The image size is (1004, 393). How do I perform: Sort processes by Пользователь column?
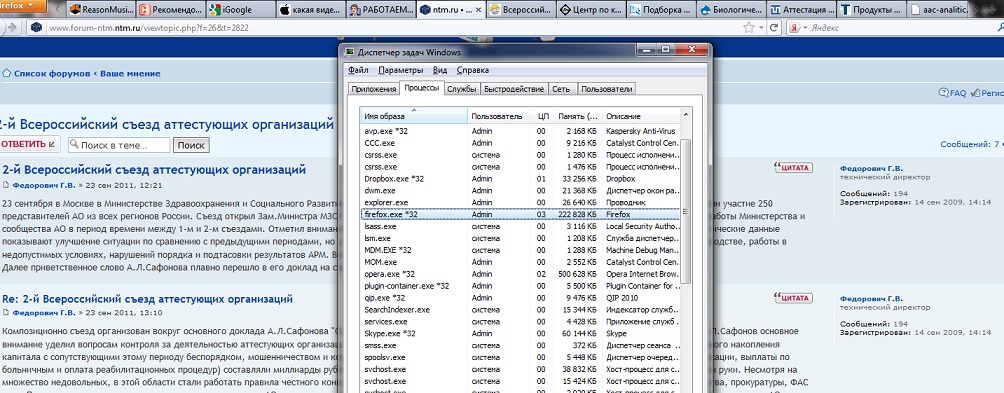point(499,116)
